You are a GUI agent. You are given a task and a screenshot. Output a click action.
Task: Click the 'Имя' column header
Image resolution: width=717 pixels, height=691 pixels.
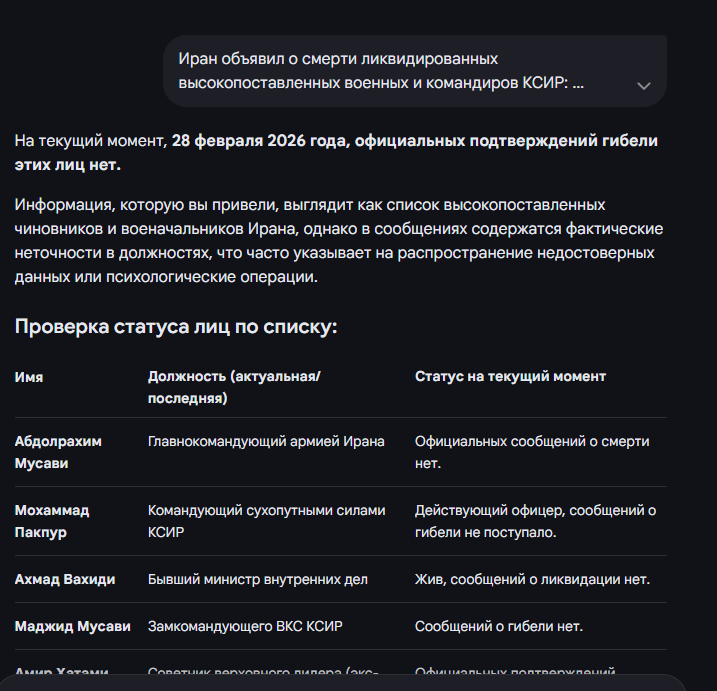[x=29, y=377]
